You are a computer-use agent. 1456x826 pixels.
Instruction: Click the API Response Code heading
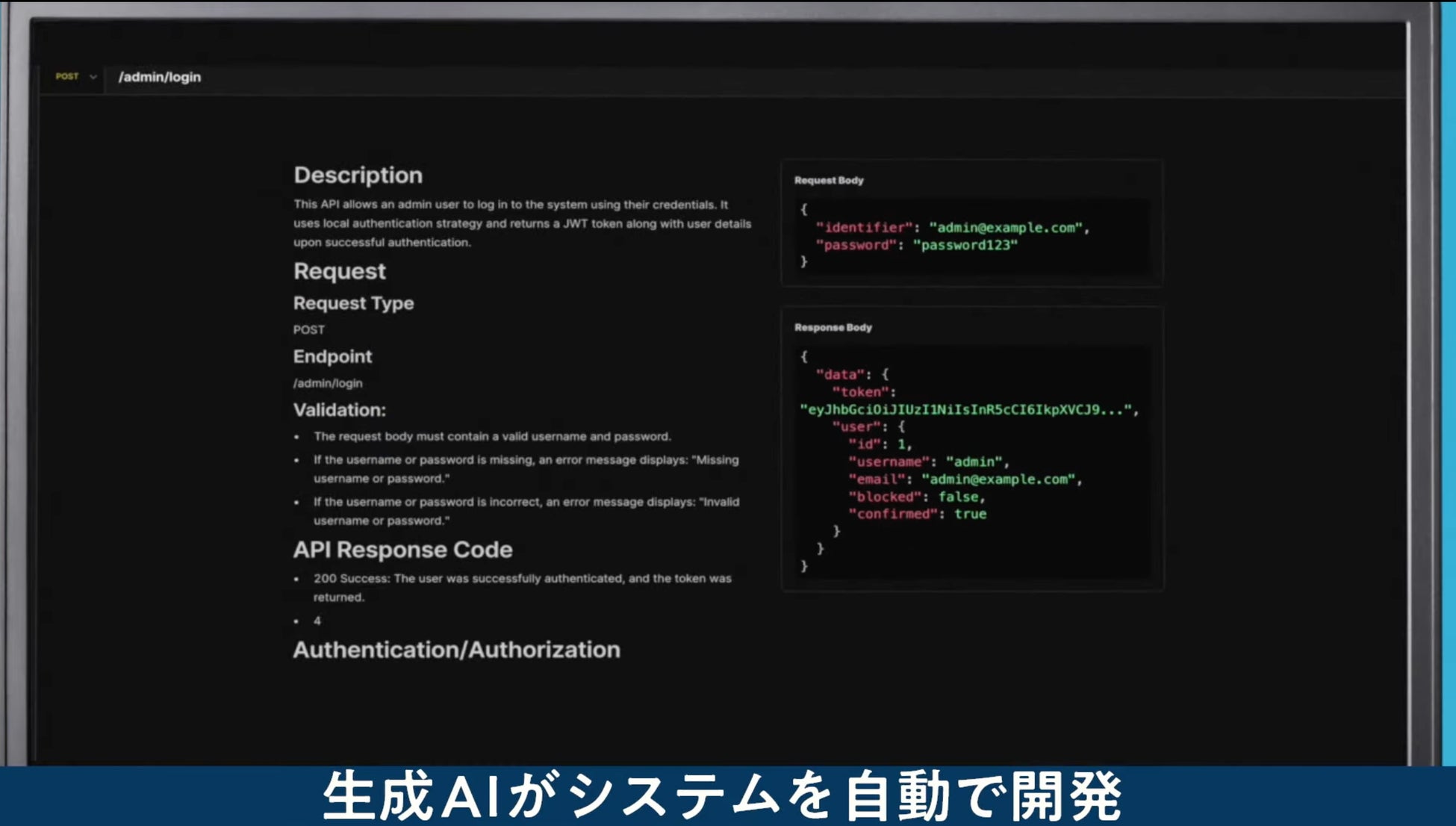pyautogui.click(x=402, y=550)
